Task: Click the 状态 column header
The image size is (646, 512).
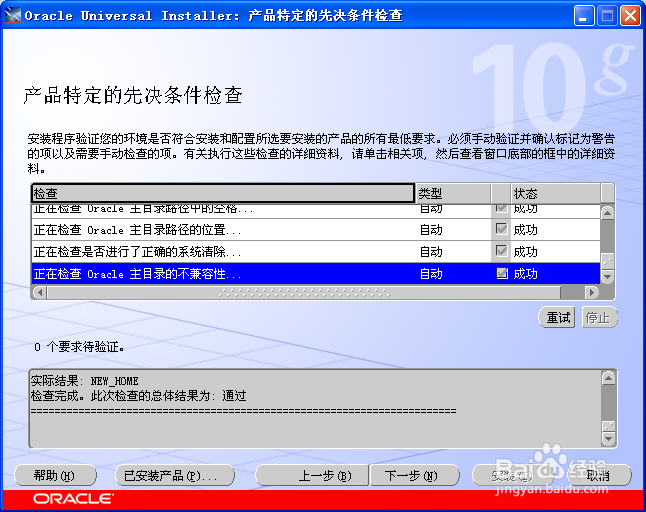Action: click(555, 193)
